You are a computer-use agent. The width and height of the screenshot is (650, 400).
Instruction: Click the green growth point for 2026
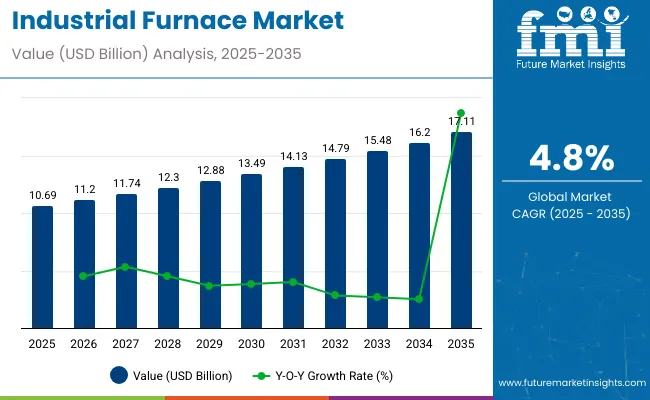[x=83, y=276]
